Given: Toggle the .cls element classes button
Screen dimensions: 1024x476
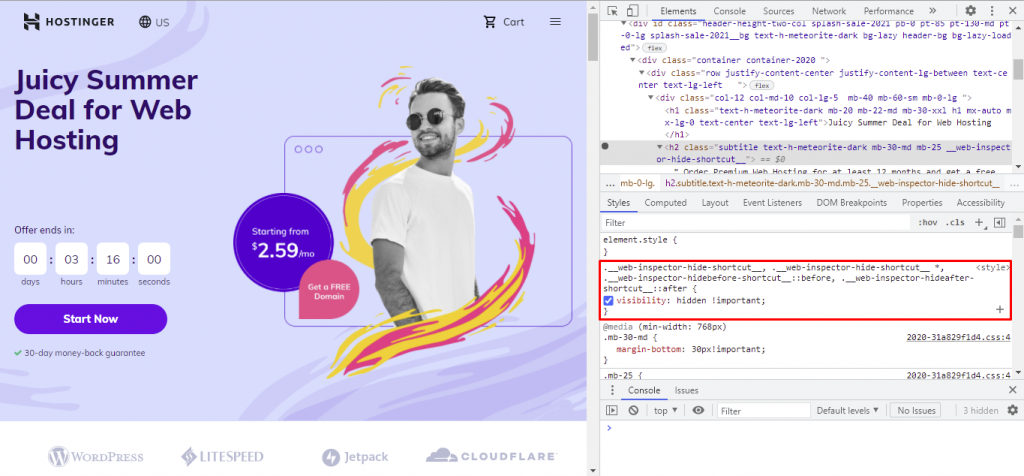Looking at the screenshot, I should tap(955, 223).
